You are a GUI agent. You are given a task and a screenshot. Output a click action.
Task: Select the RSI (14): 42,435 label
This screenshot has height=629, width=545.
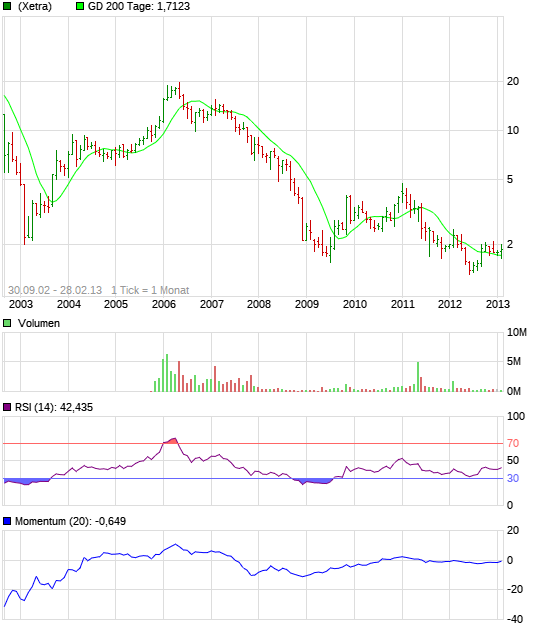pos(54,407)
